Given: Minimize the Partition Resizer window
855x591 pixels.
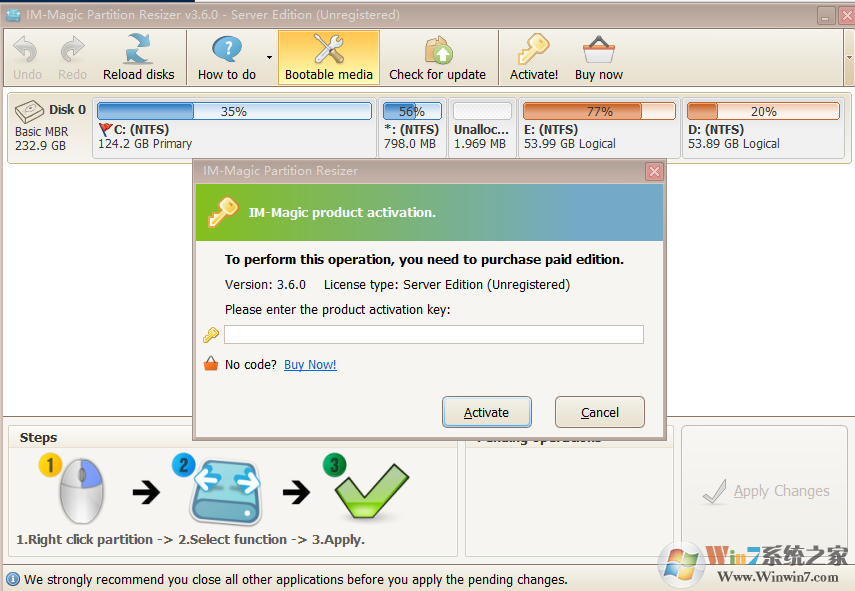Looking at the screenshot, I should 826,15.
